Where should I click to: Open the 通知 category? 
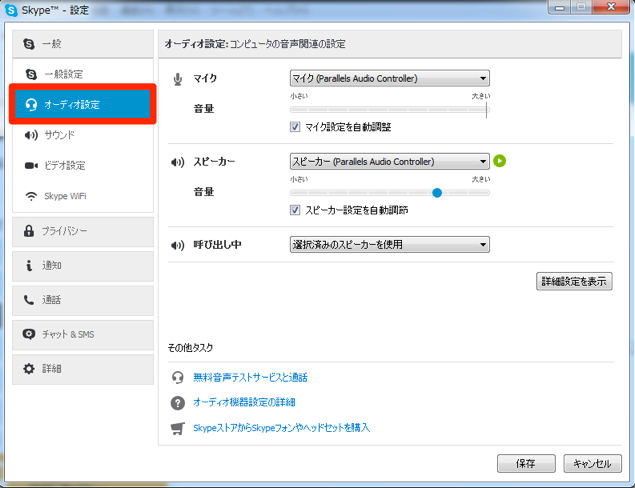pyautogui.click(x=83, y=266)
